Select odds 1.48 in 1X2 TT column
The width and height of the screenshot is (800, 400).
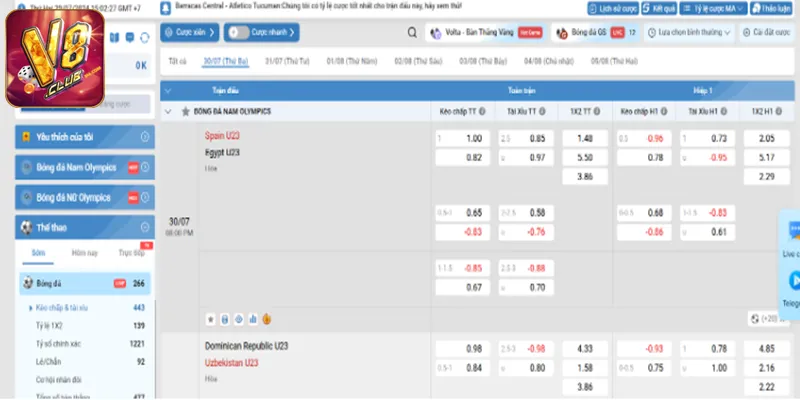585,138
